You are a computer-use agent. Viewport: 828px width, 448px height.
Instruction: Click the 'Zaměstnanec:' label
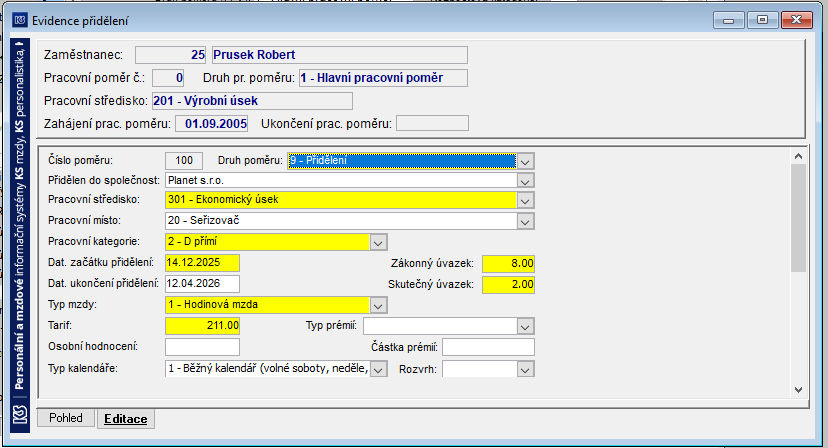[83, 55]
